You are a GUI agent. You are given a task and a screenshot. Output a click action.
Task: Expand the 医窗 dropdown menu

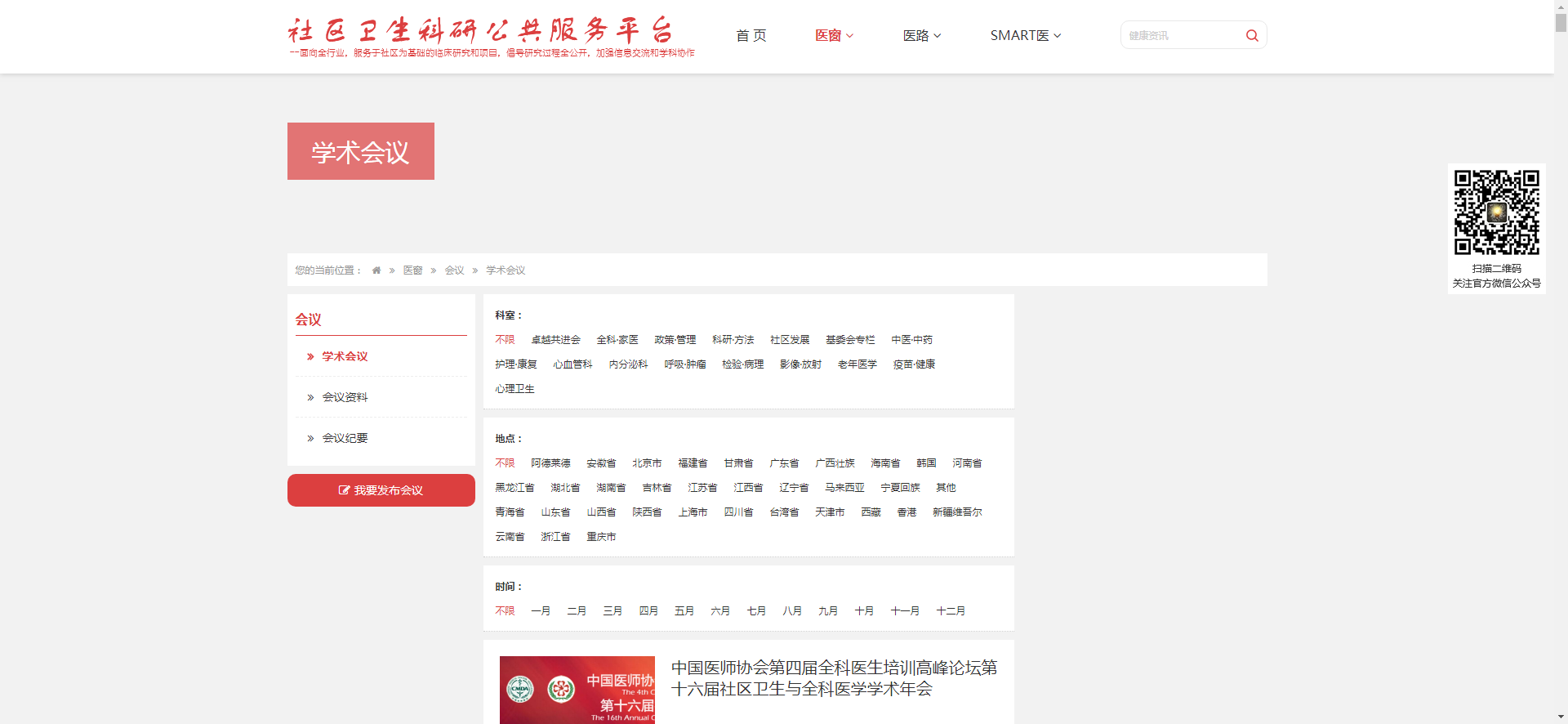(834, 35)
